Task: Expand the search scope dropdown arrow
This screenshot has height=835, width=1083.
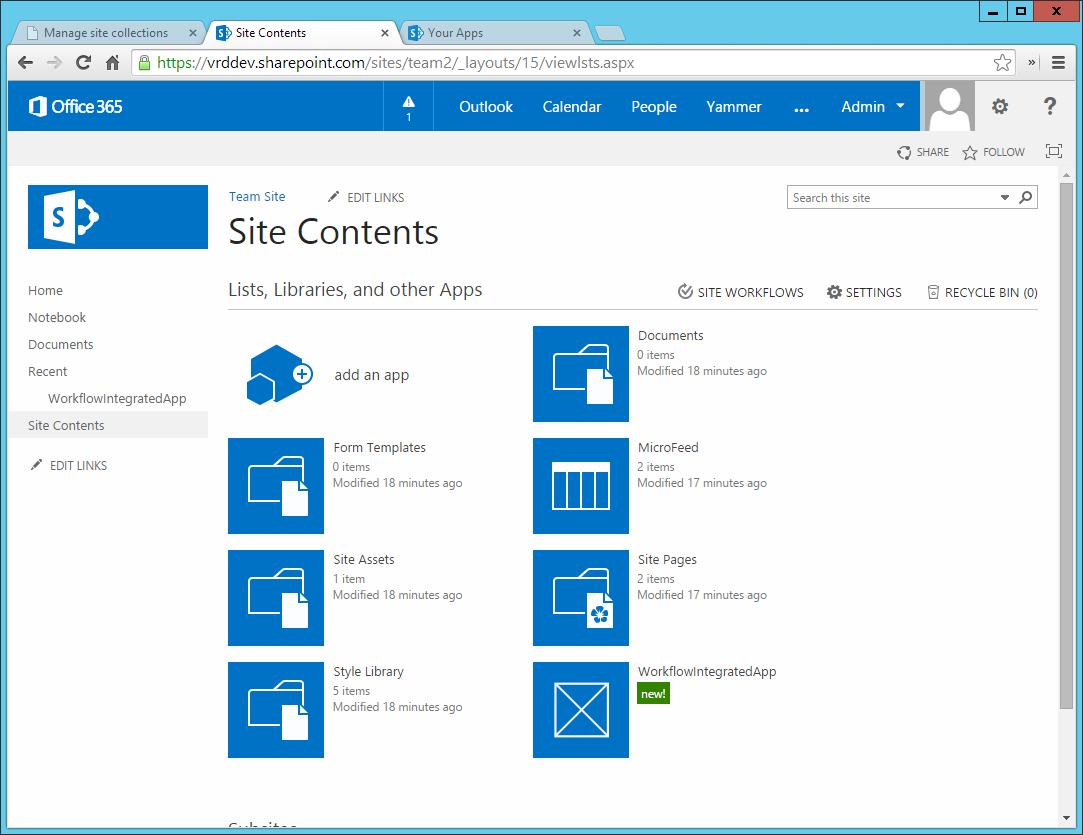Action: [x=1005, y=198]
